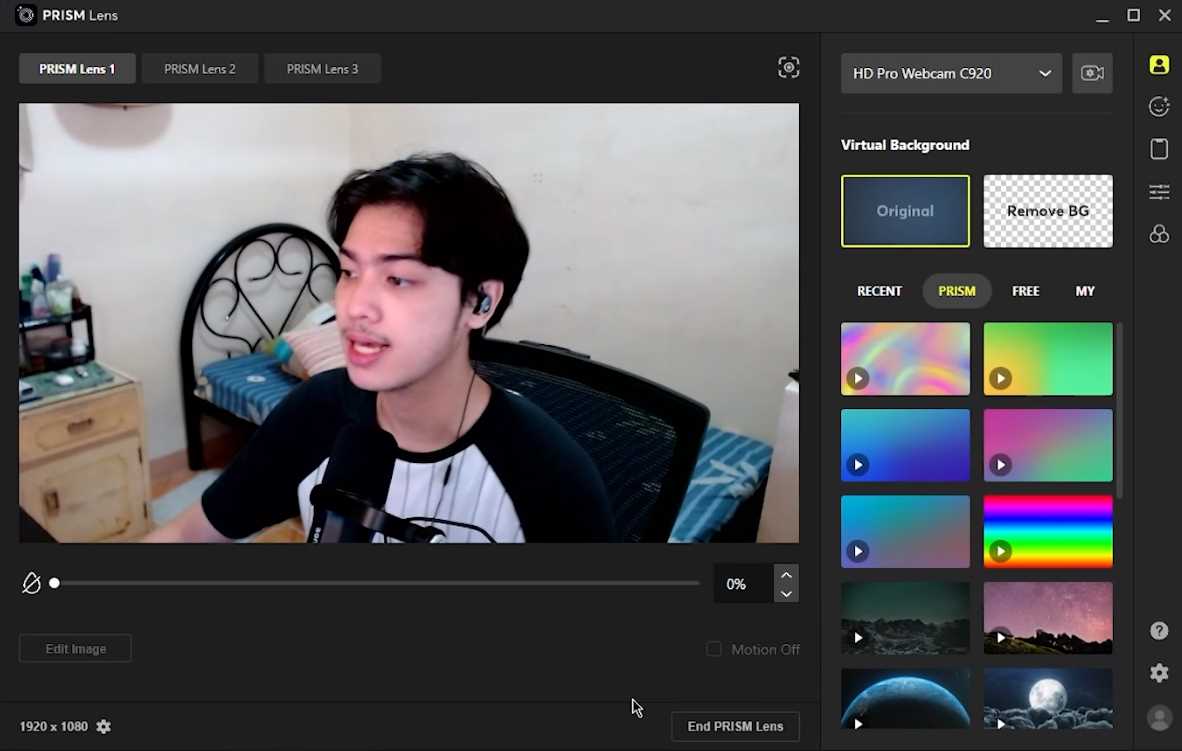The width and height of the screenshot is (1182, 751).
Task: Switch to PRISM Lens 2 tab
Action: [x=200, y=69]
